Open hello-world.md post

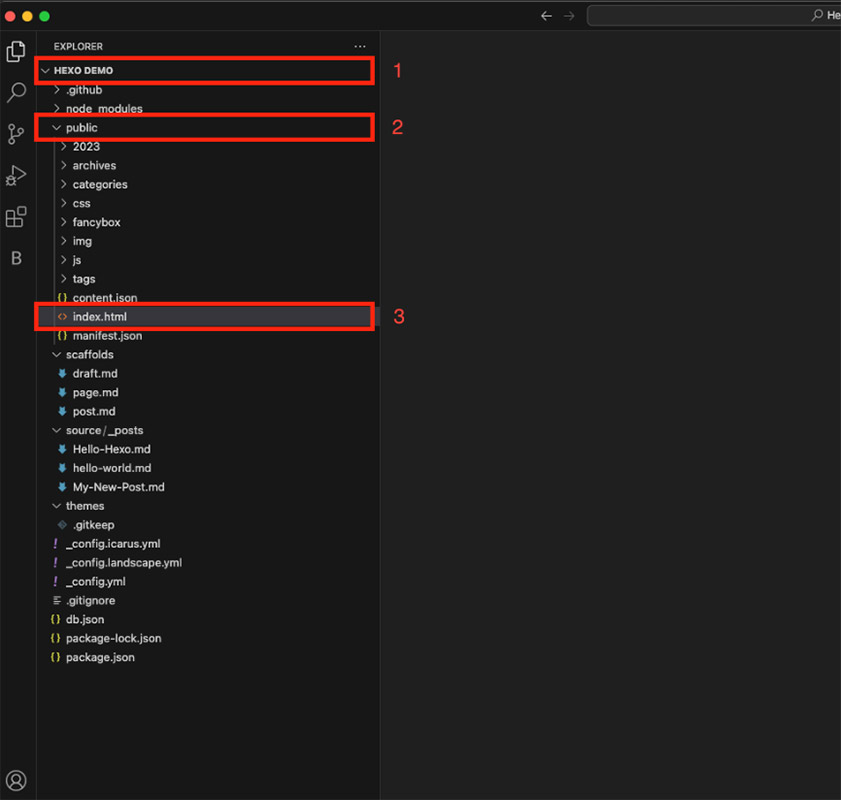(208, 468)
